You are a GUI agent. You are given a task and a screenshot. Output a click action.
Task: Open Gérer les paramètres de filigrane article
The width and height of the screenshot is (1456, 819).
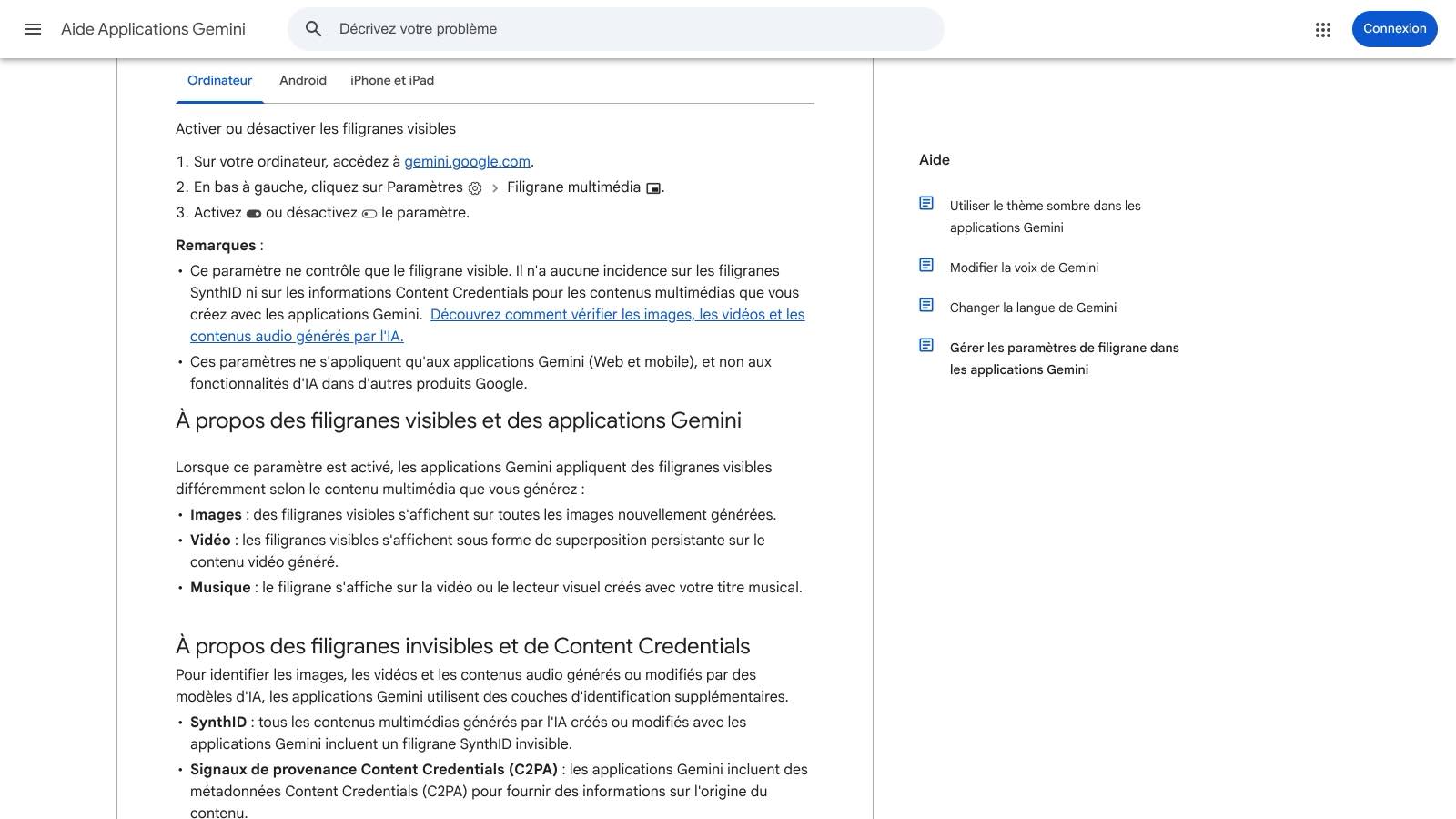tap(1064, 359)
